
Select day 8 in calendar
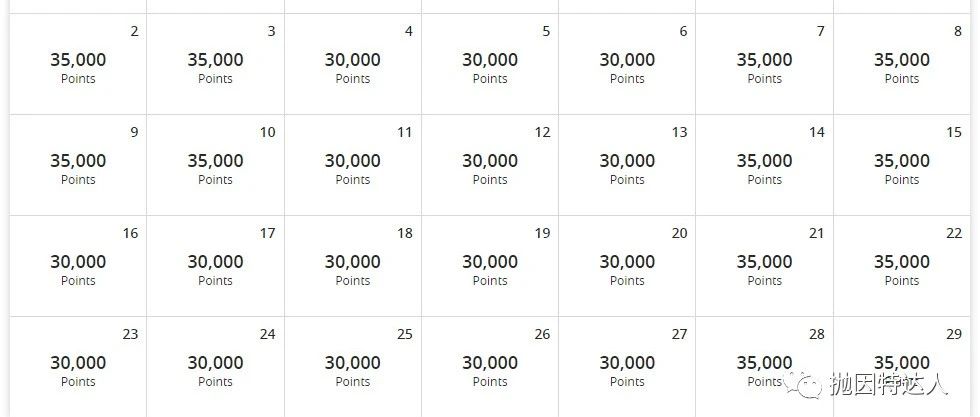902,64
